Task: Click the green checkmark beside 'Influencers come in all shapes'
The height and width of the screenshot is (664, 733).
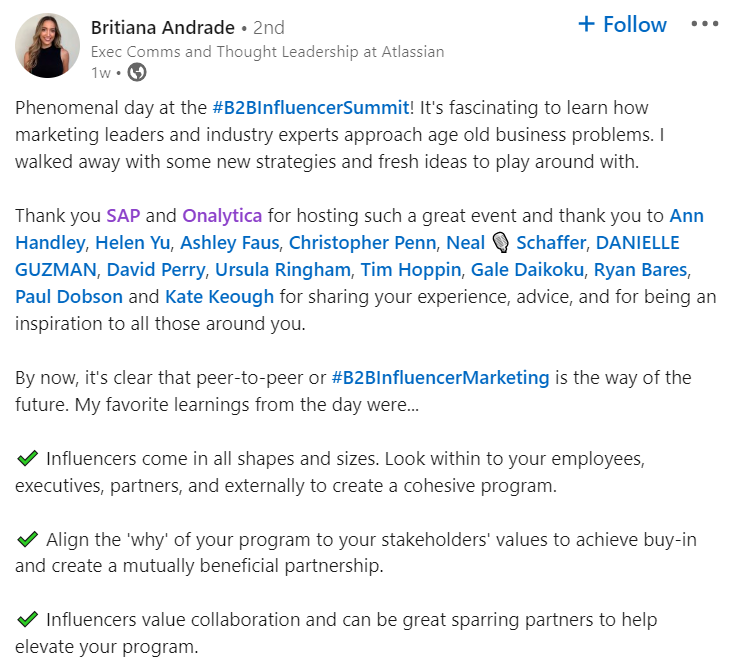Action: click(28, 459)
